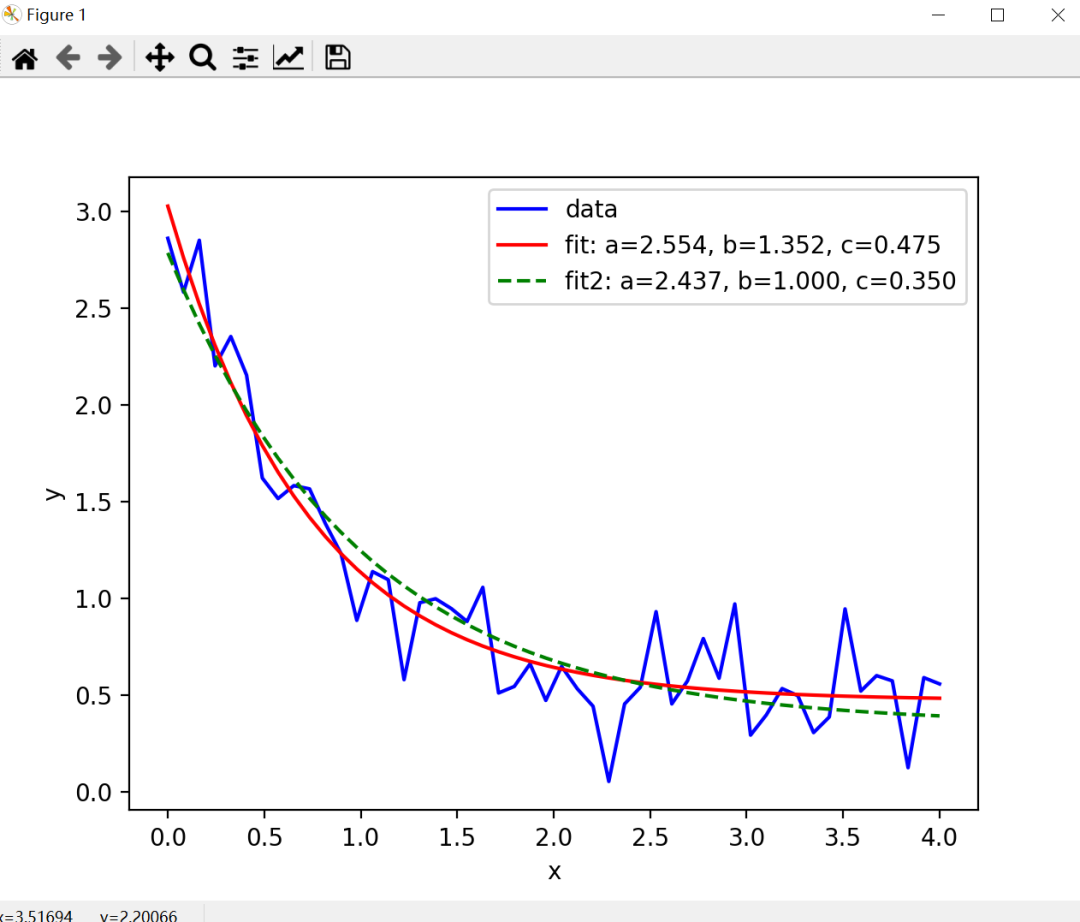This screenshot has height=922, width=1080.
Task: Go forward to the next view
Action: click(110, 58)
